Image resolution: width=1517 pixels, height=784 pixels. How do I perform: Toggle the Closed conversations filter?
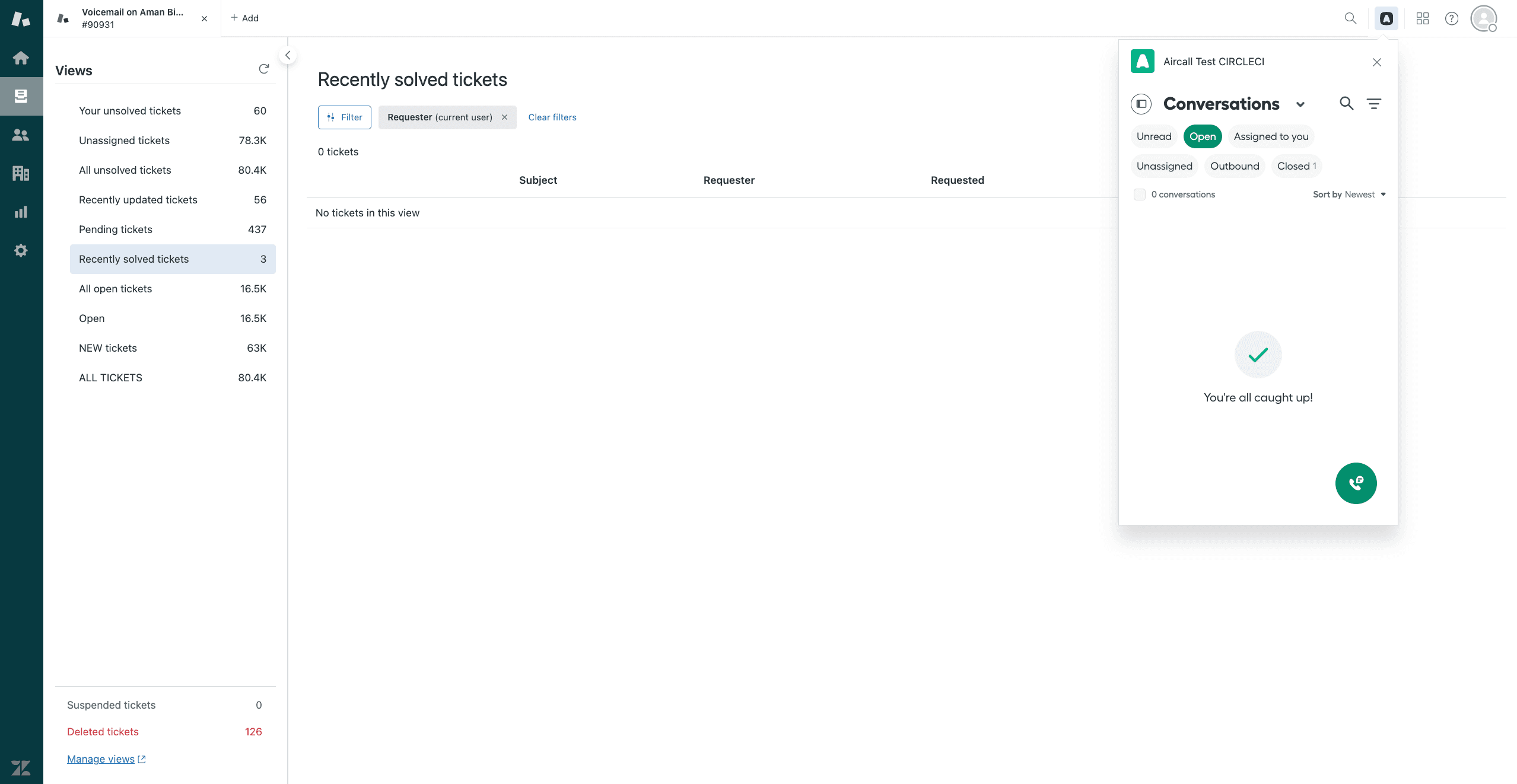click(x=1296, y=165)
